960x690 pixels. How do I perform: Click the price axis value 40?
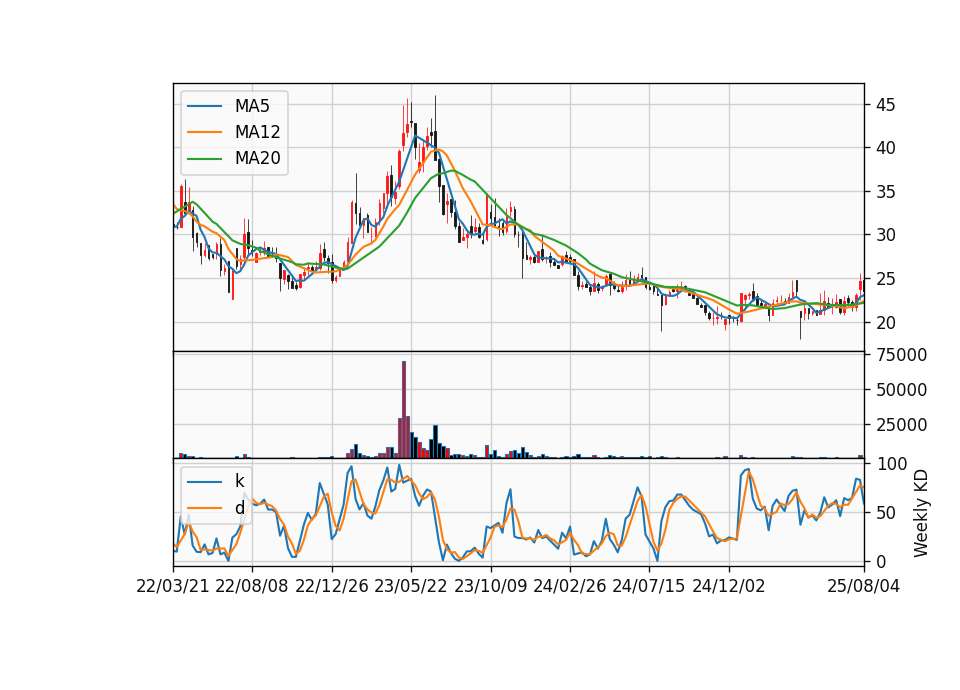[x=885, y=148]
